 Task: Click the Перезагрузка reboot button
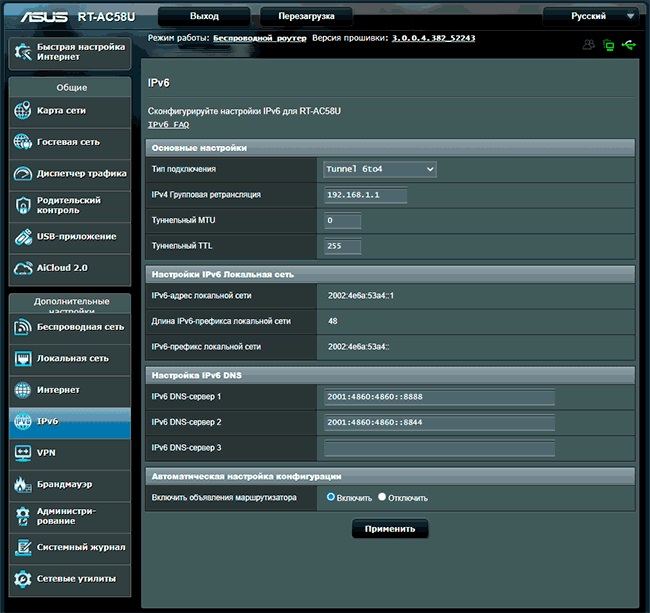[x=306, y=17]
